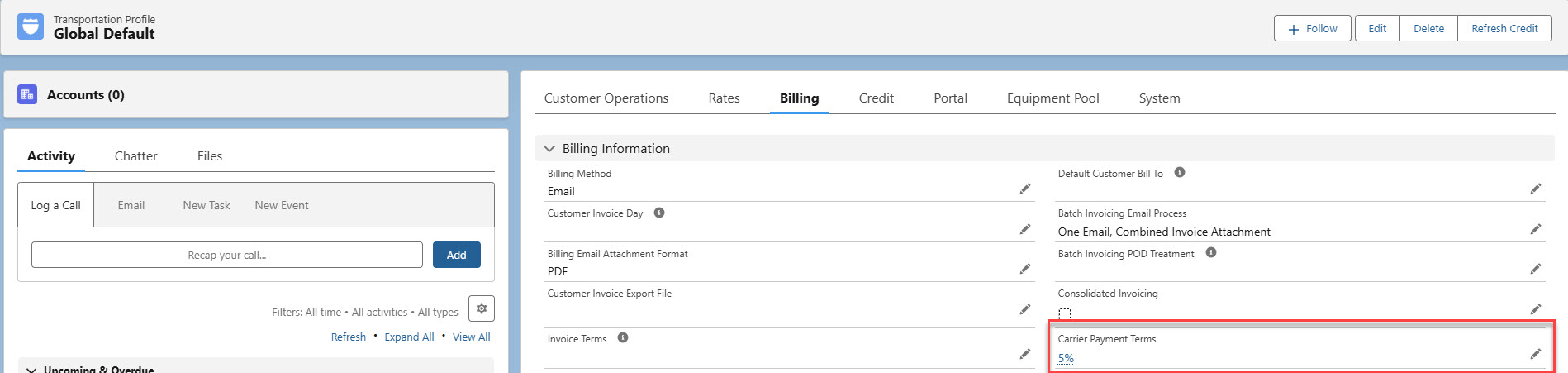Open the Equipment Pool tab
Image resolution: width=1568 pixels, height=373 pixels.
[1052, 98]
